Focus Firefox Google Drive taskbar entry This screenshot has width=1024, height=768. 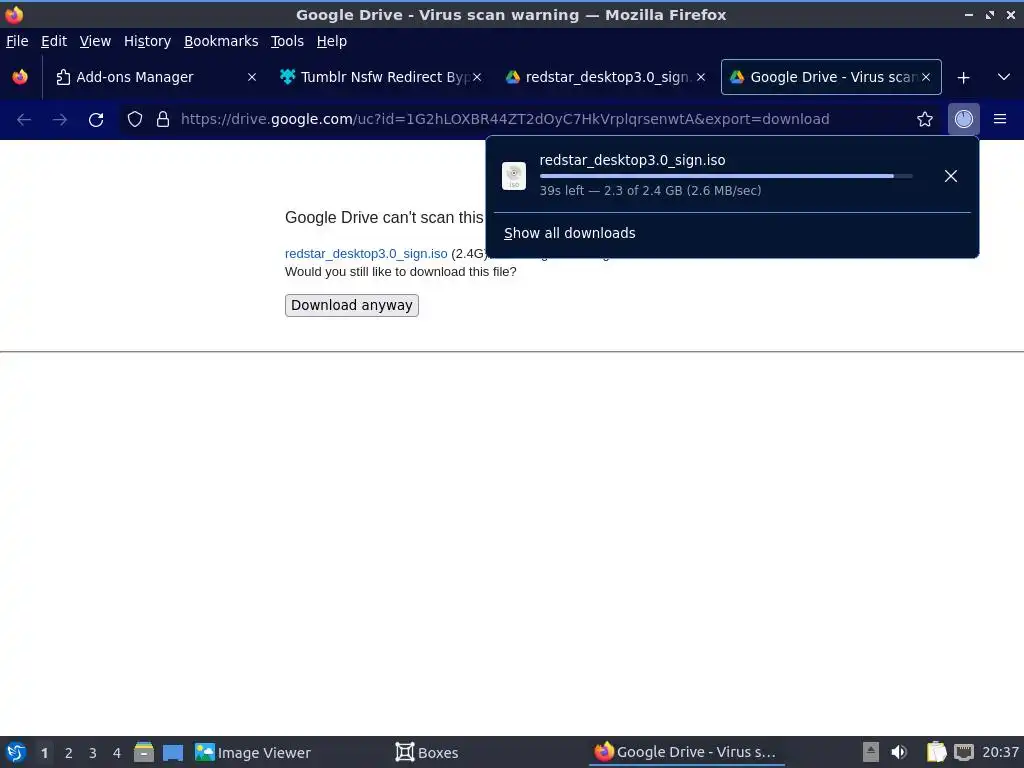686,752
